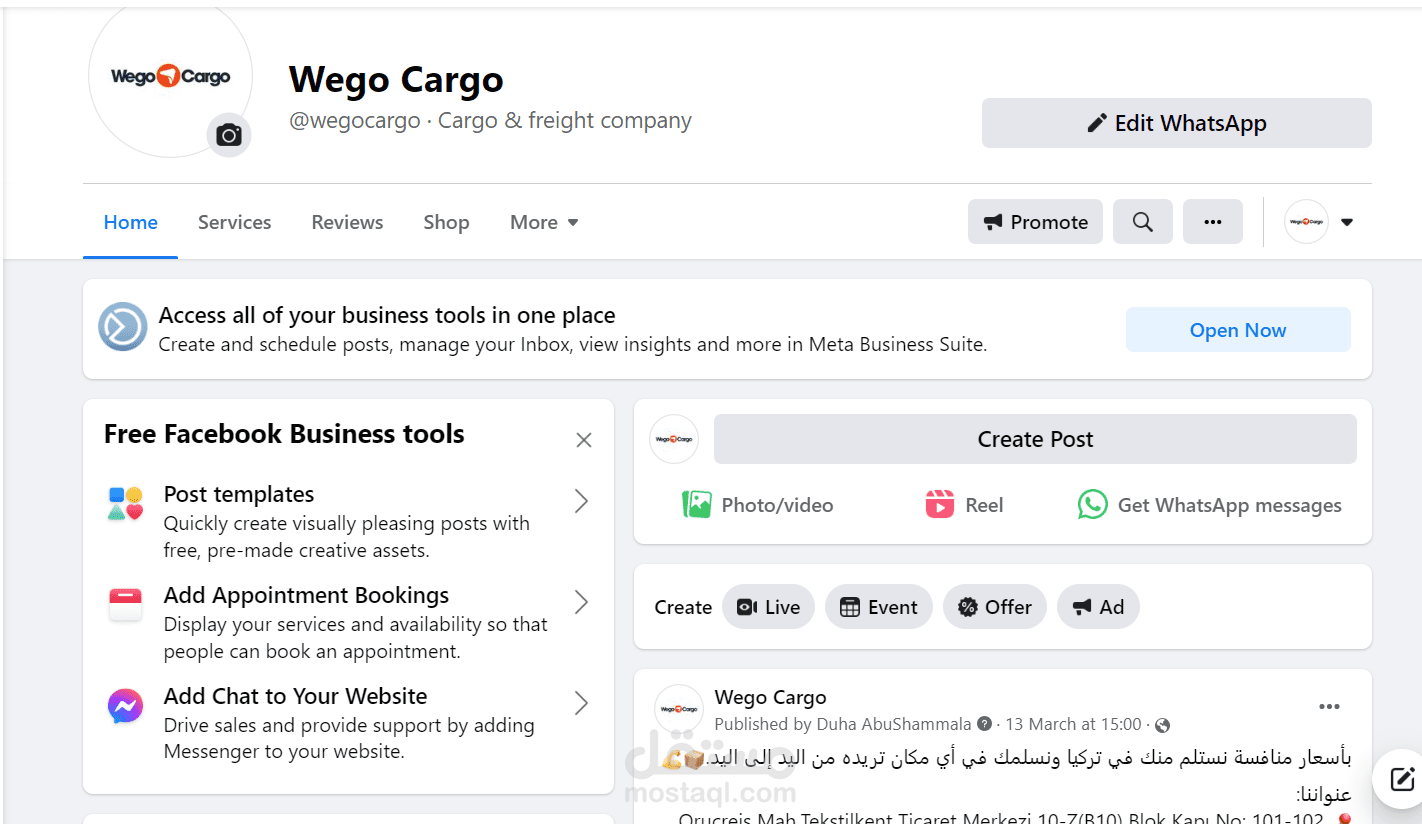1422x824 pixels.
Task: Switch to the Reviews tab
Action: click(x=347, y=222)
